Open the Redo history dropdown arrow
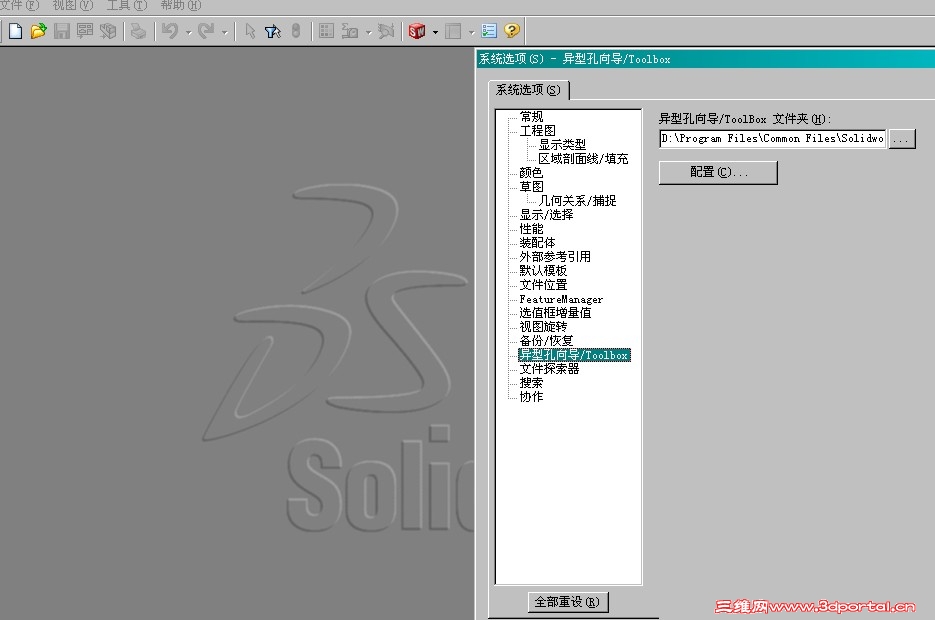935x620 pixels. pyautogui.click(x=225, y=32)
